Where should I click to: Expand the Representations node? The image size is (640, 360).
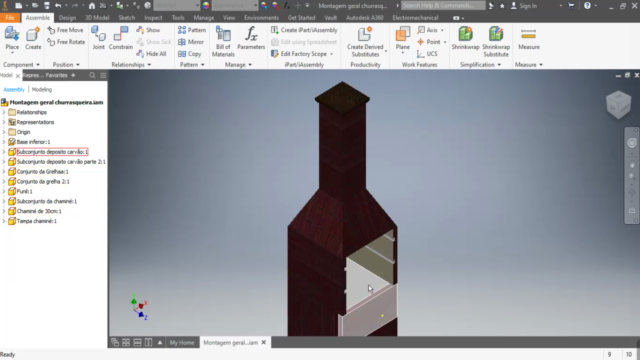tap(4, 122)
